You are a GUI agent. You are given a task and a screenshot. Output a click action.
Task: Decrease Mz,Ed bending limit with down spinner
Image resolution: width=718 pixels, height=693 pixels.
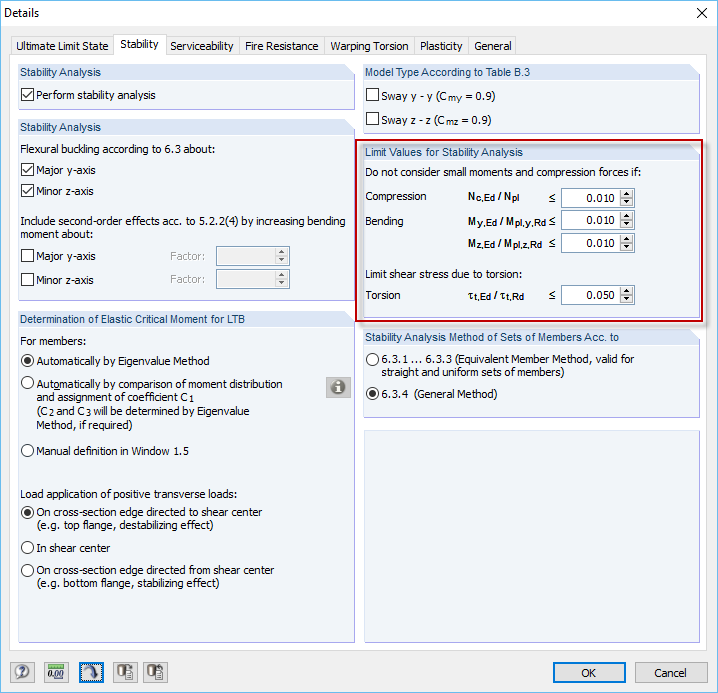pos(626,247)
